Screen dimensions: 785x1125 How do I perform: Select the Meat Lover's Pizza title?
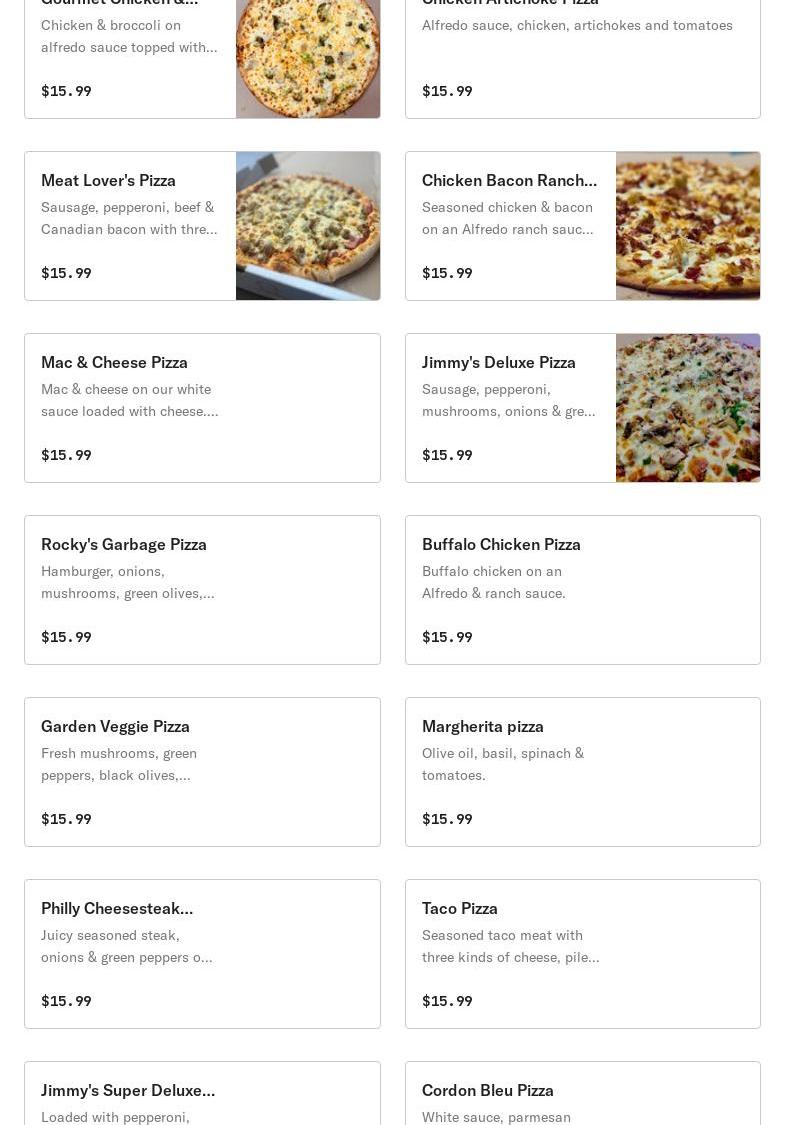(x=108, y=180)
